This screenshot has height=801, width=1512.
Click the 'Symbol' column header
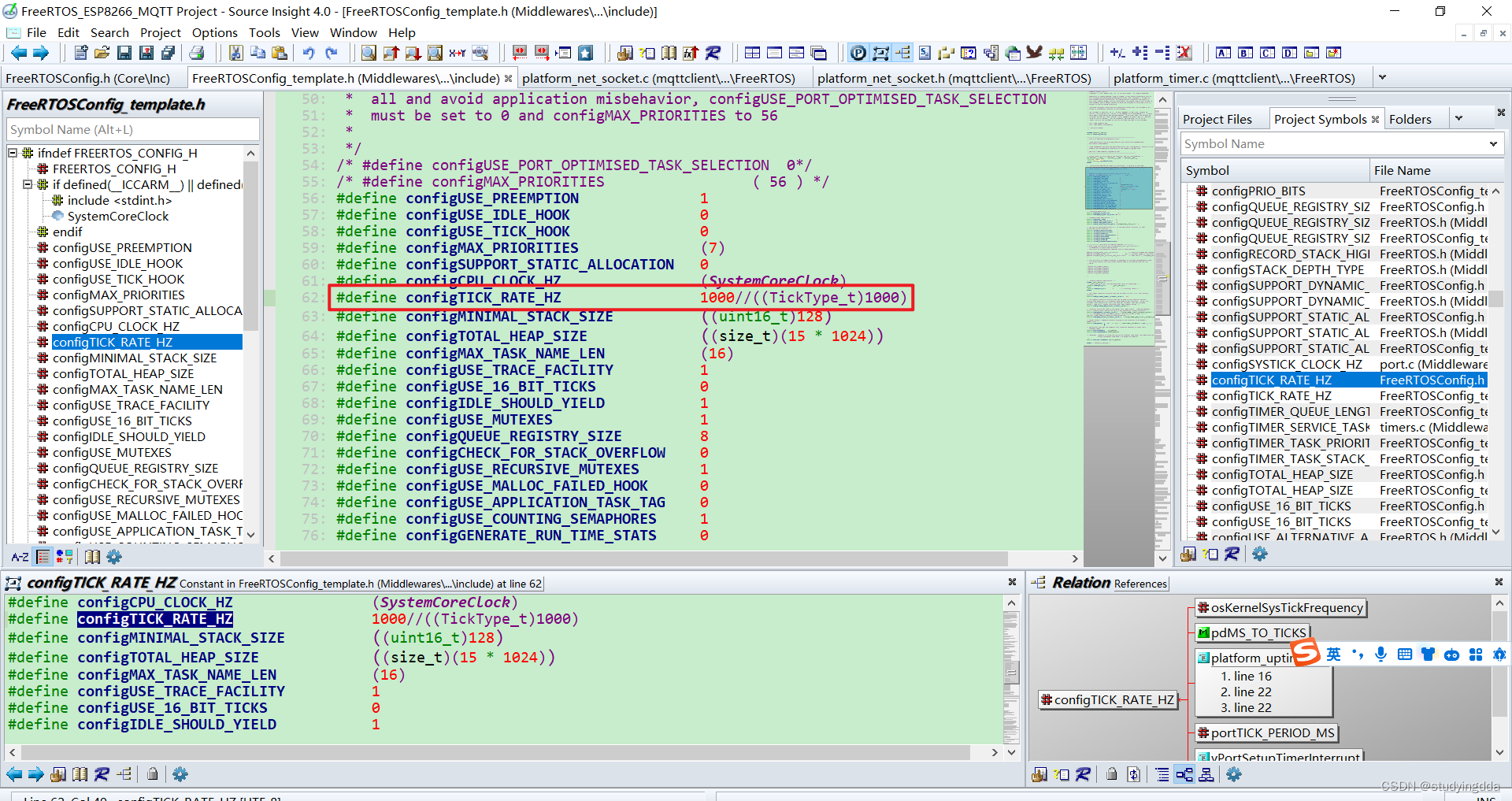[1275, 170]
